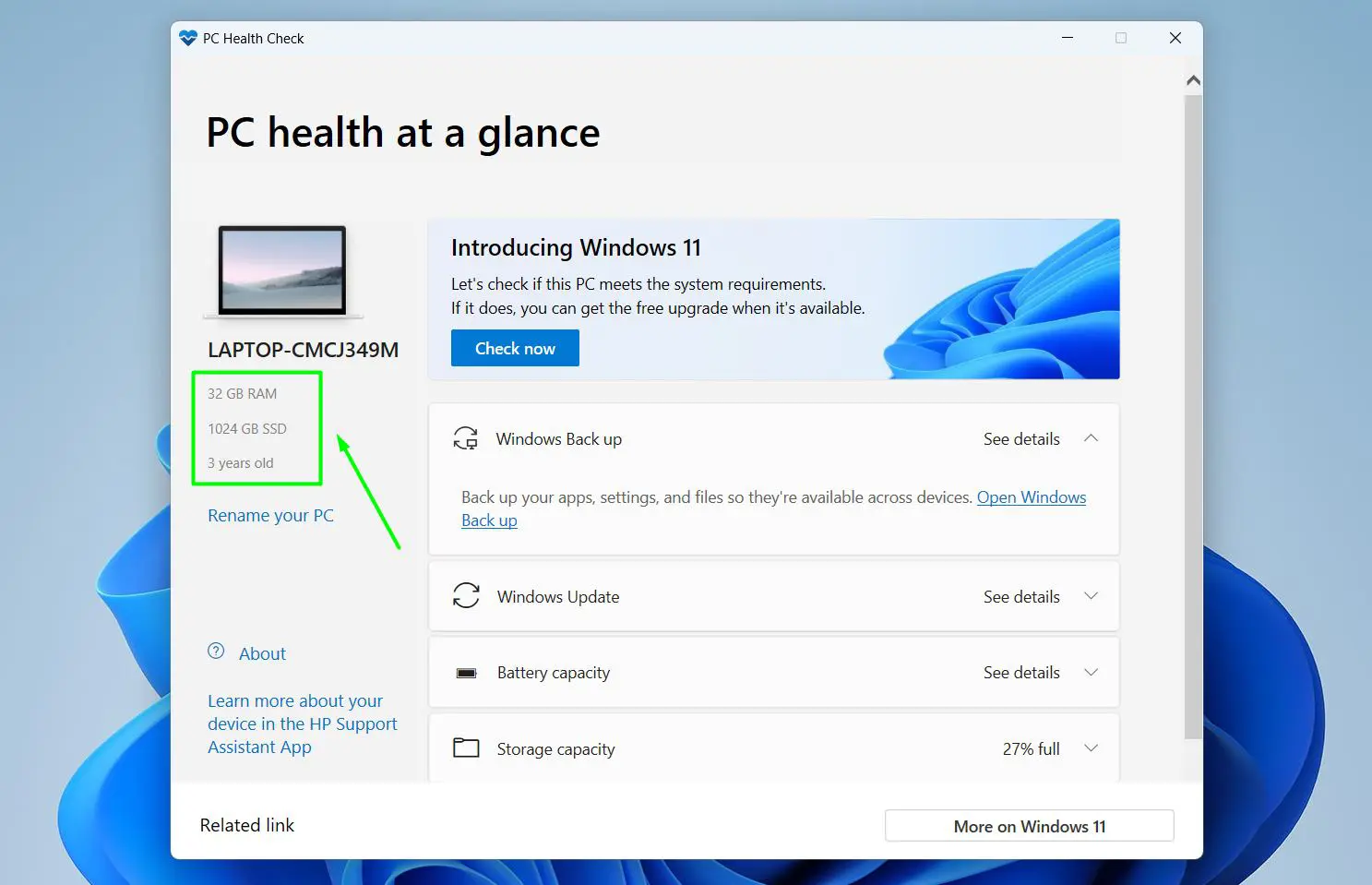Click the question mark icon next to About
Screen dimensions: 1372x885
[x=214, y=652]
